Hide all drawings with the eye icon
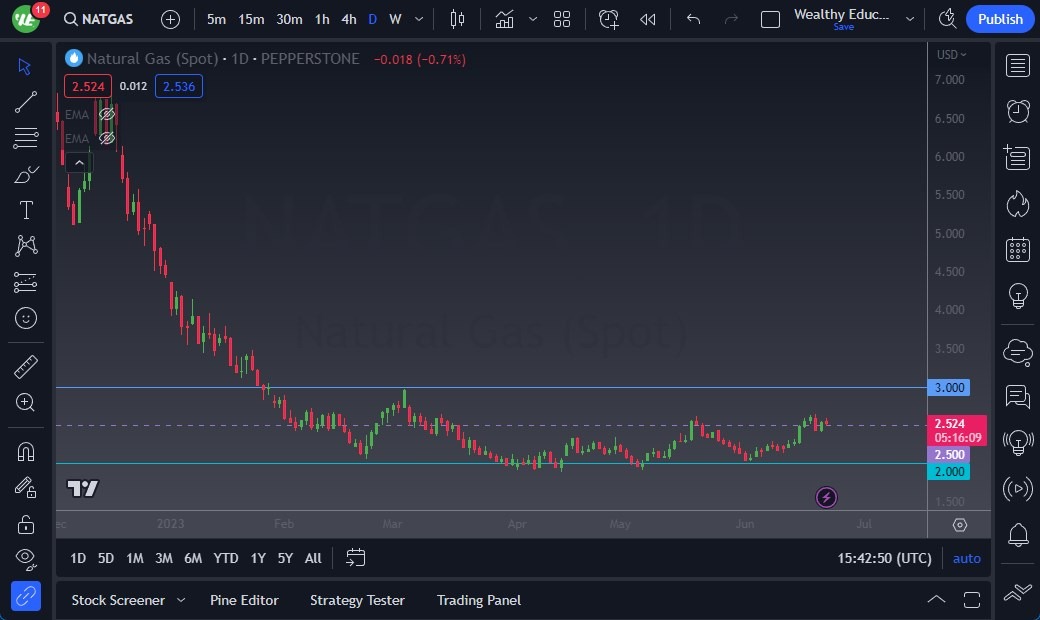 25,559
